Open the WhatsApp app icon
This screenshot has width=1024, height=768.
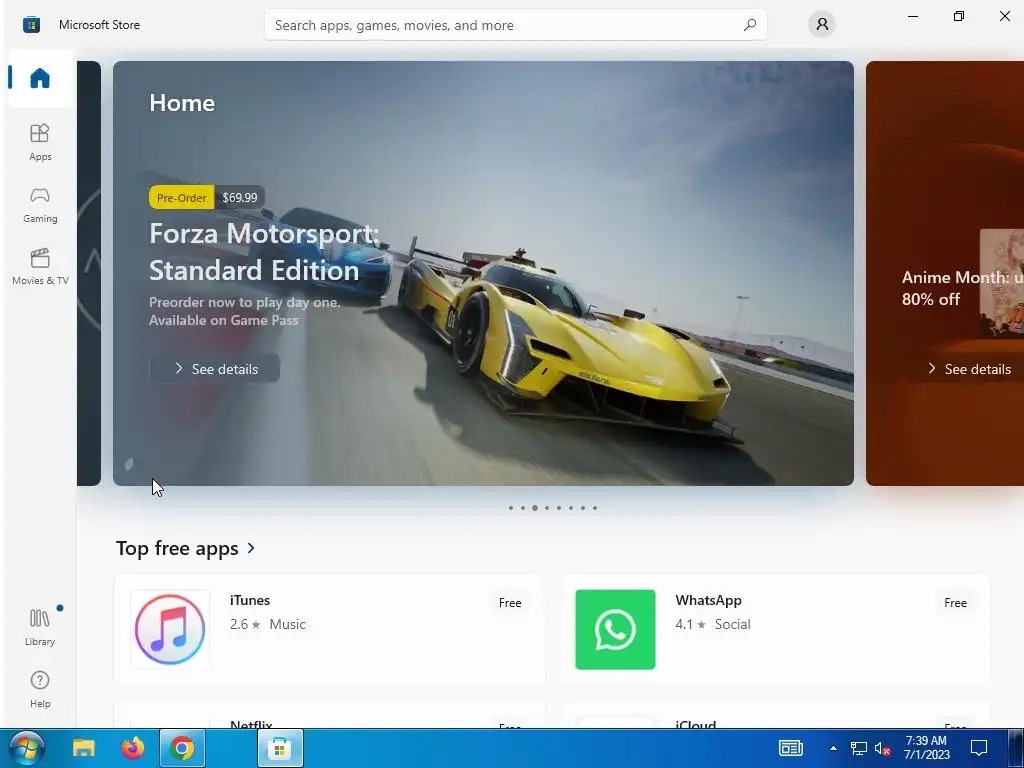[x=615, y=630]
